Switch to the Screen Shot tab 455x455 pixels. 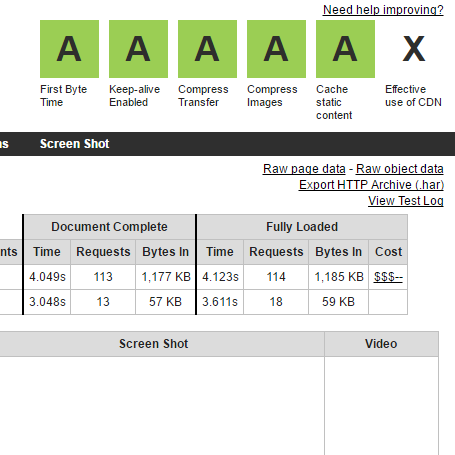tap(74, 144)
